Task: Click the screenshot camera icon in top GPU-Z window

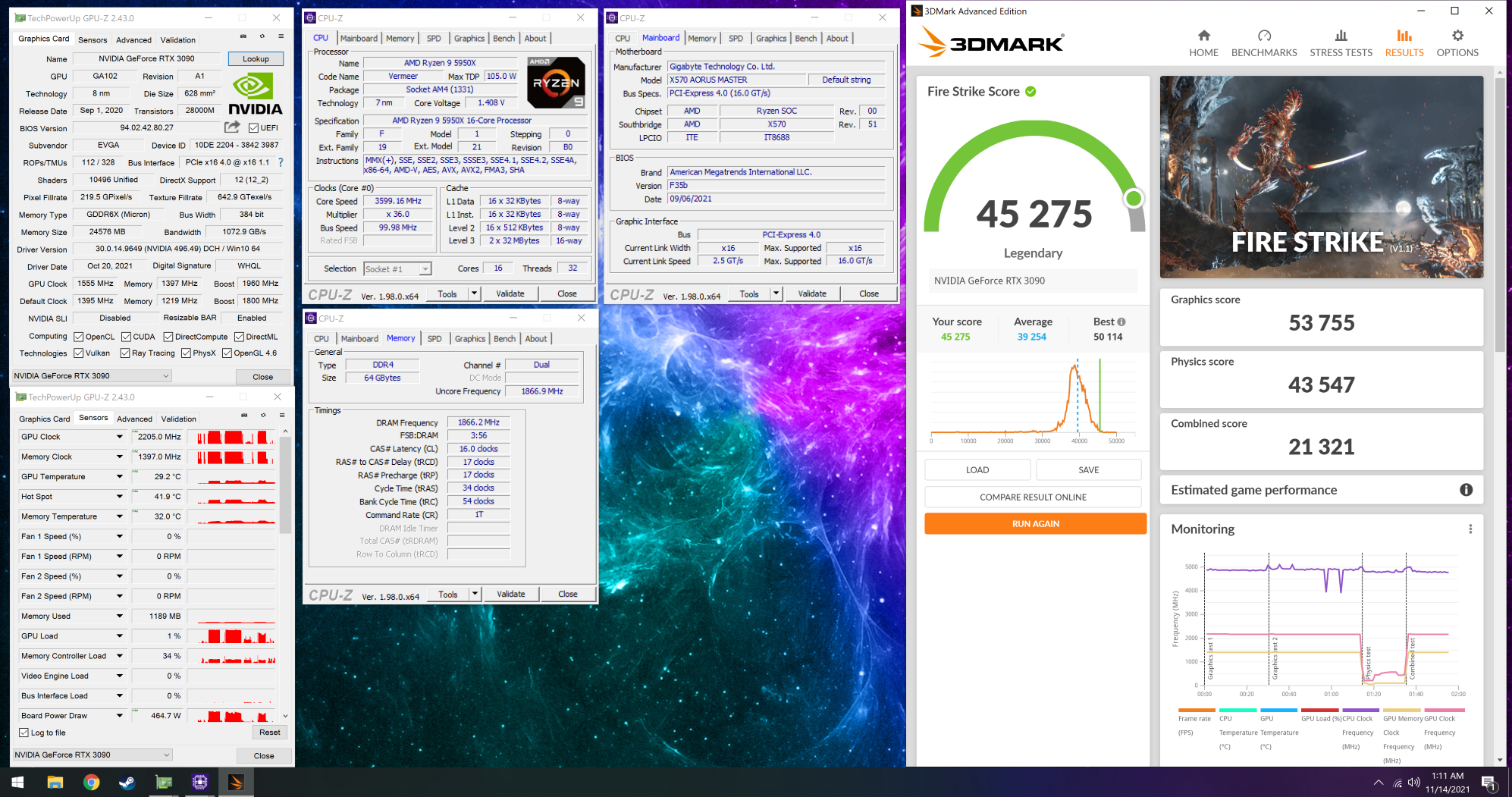Action: tap(243, 36)
